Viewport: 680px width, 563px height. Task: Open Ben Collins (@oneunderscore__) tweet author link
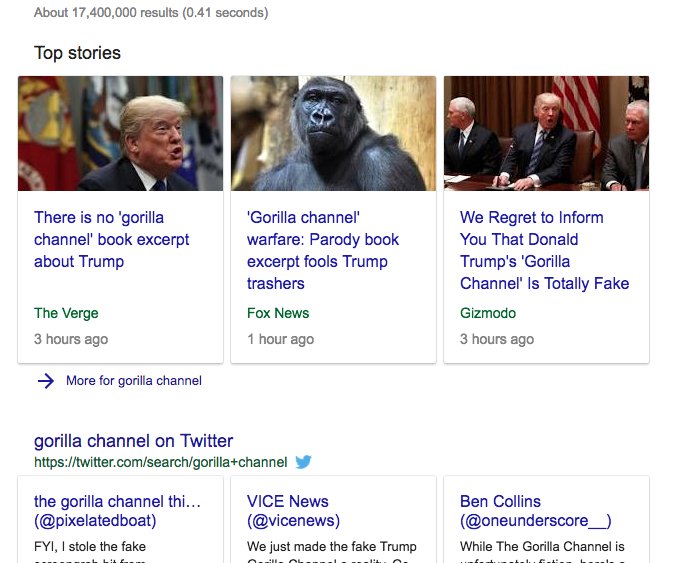click(536, 511)
